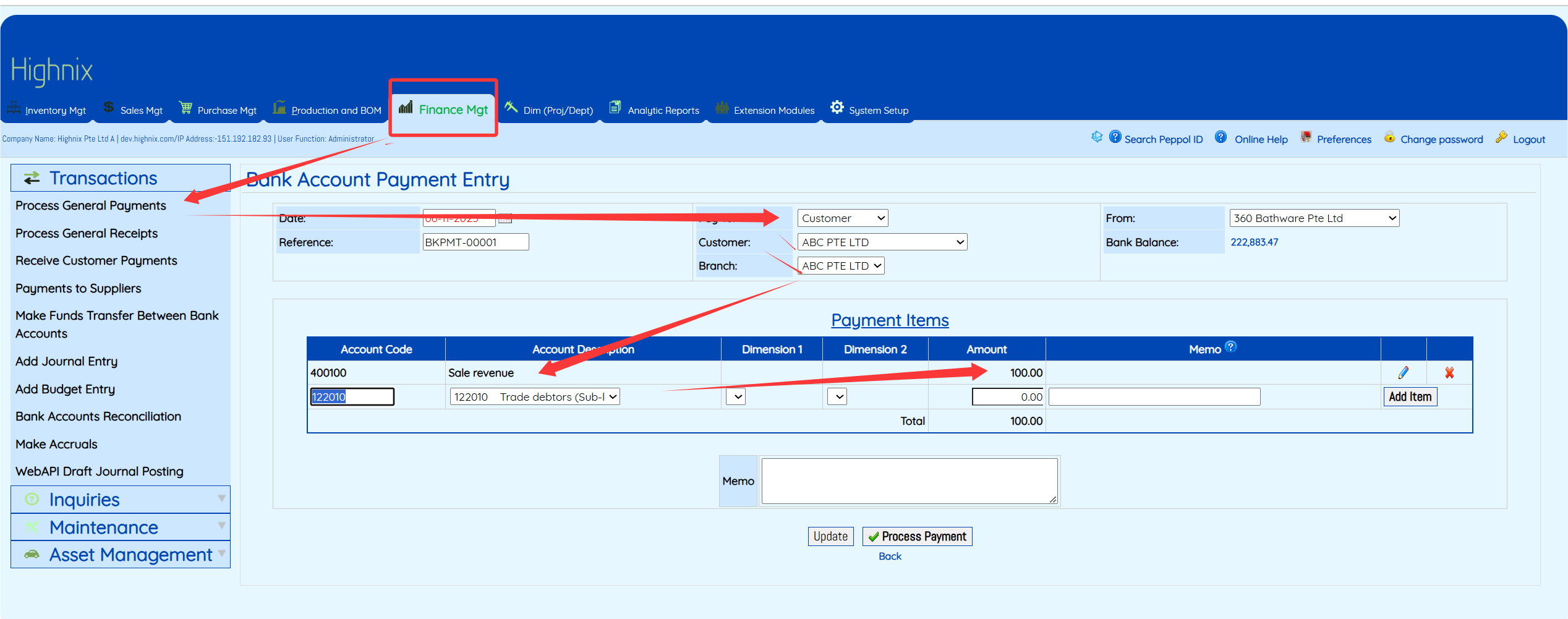Open the calendar date picker icon

[505, 218]
